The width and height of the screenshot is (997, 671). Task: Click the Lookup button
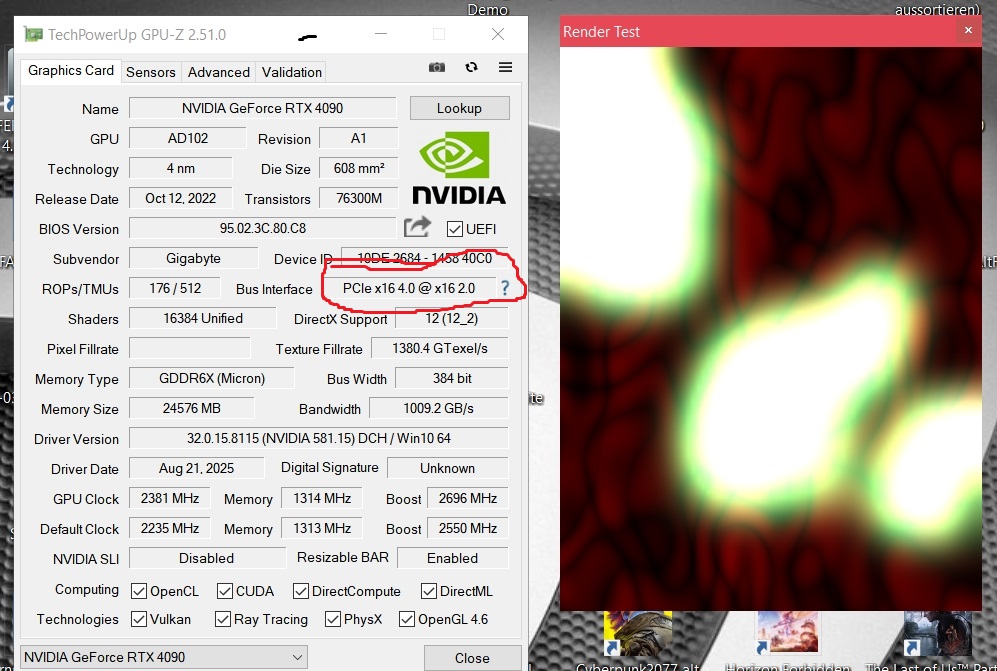click(x=459, y=108)
